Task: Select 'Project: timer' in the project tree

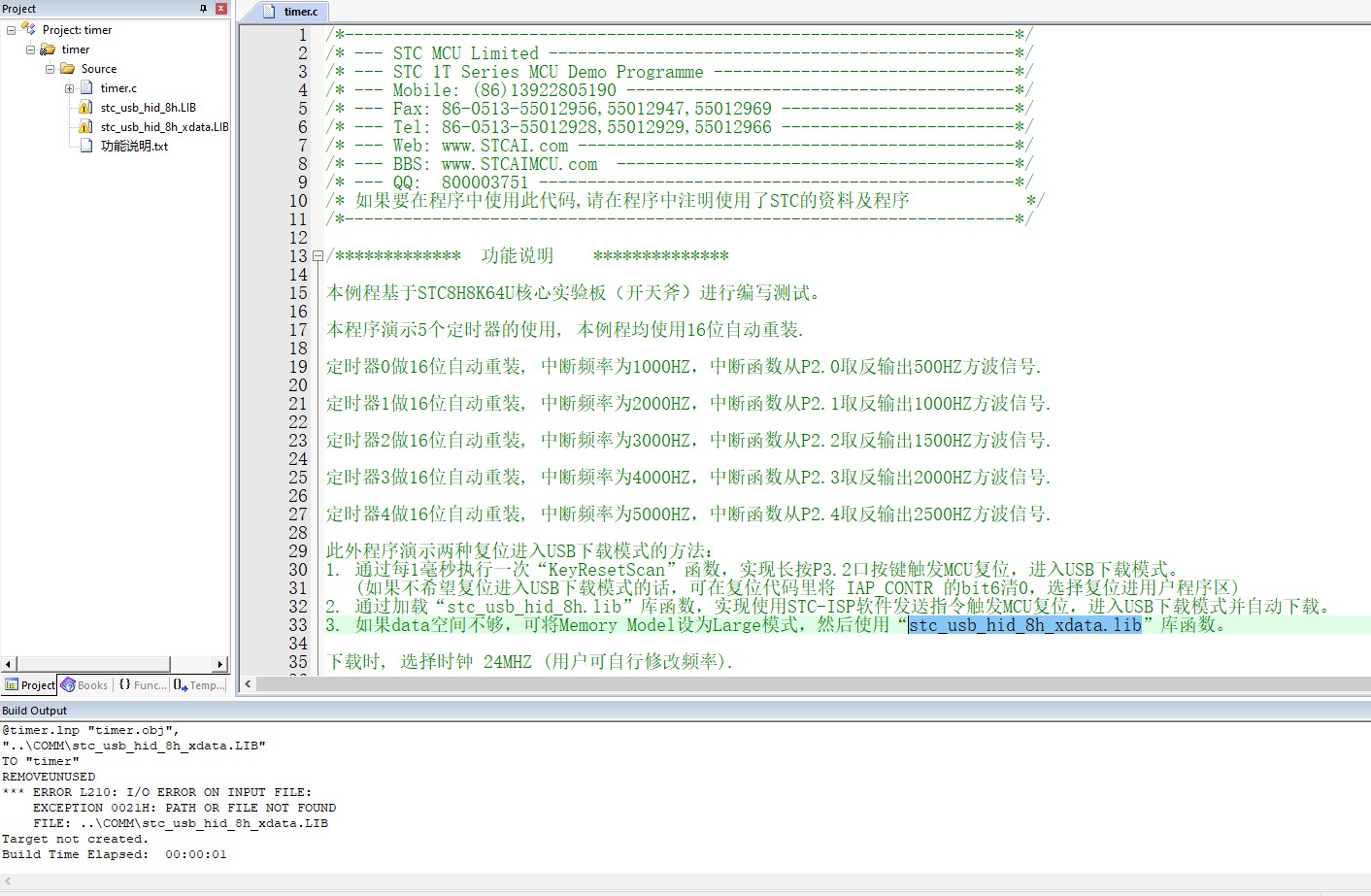Action: pos(77,30)
